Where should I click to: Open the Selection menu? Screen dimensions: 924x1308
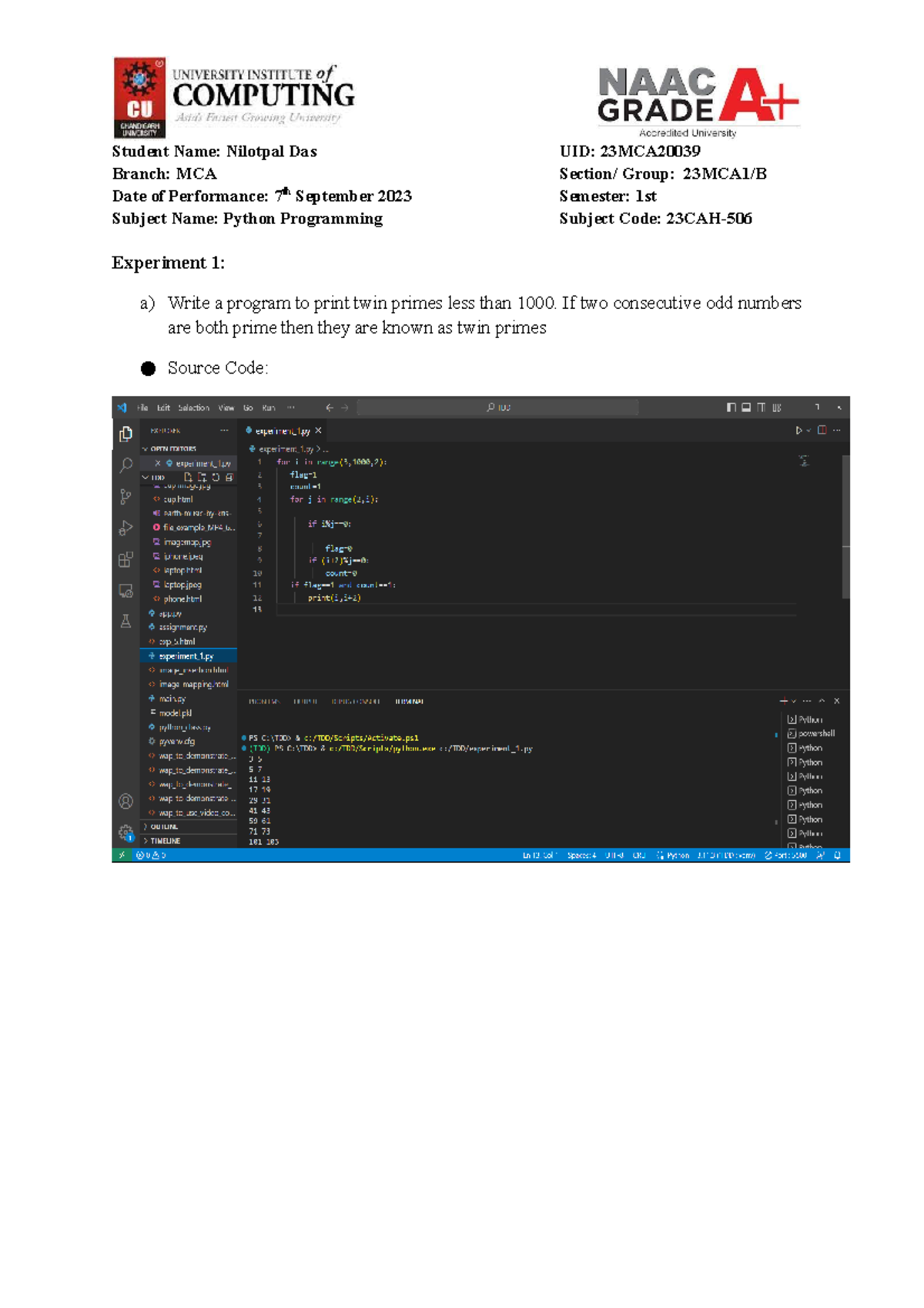click(x=193, y=407)
